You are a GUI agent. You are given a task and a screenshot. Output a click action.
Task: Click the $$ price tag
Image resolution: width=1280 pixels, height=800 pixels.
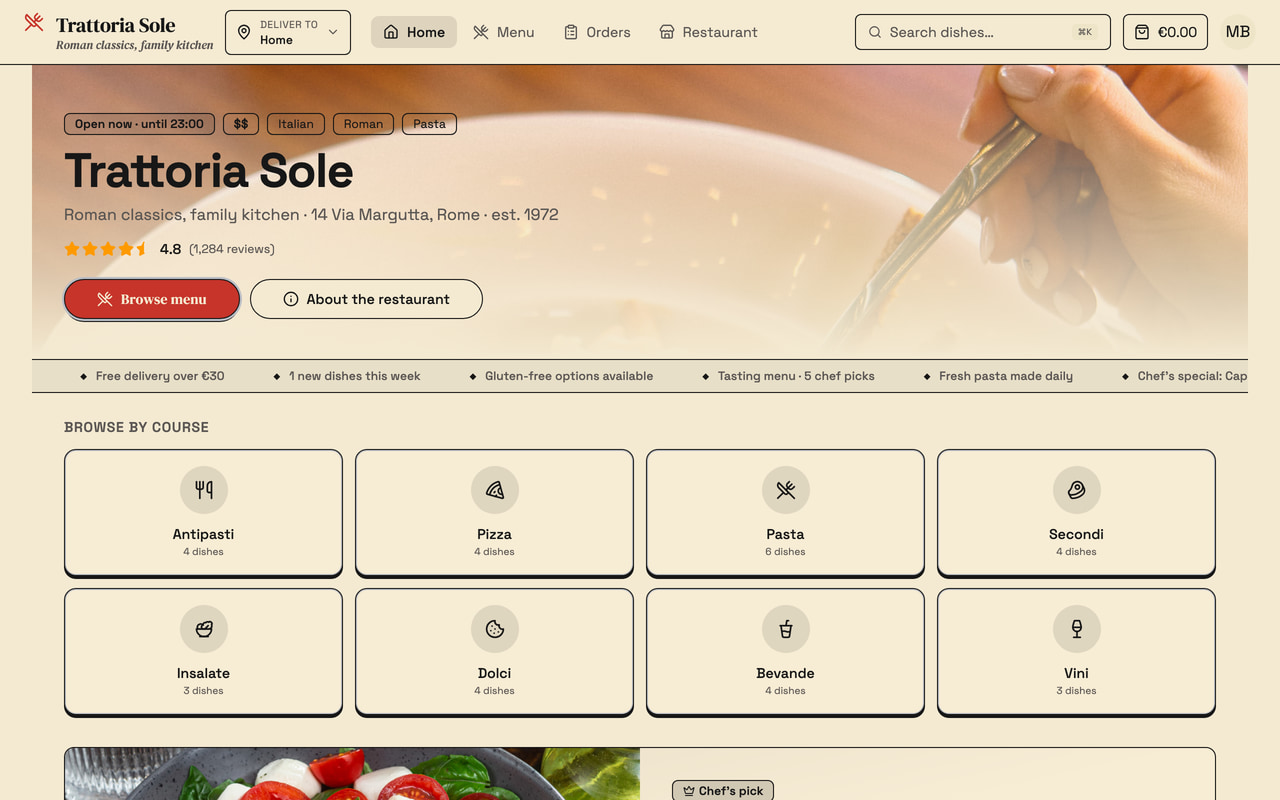point(241,124)
